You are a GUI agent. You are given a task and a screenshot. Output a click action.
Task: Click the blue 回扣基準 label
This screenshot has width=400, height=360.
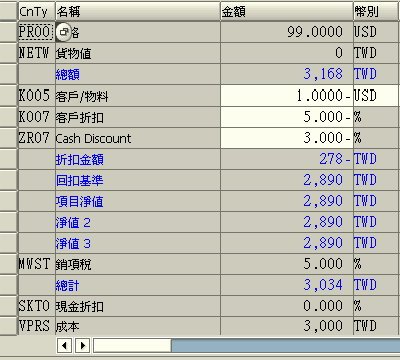80,181
